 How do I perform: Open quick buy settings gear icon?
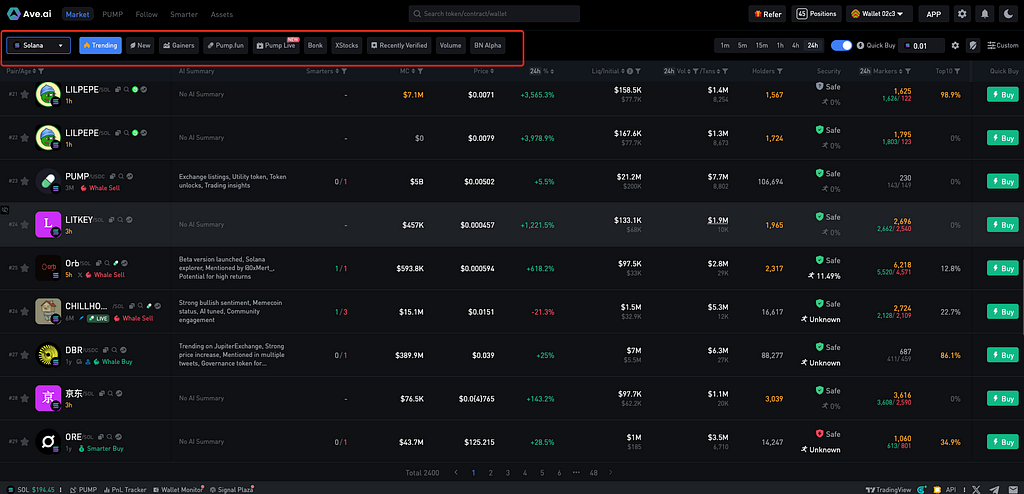[955, 46]
